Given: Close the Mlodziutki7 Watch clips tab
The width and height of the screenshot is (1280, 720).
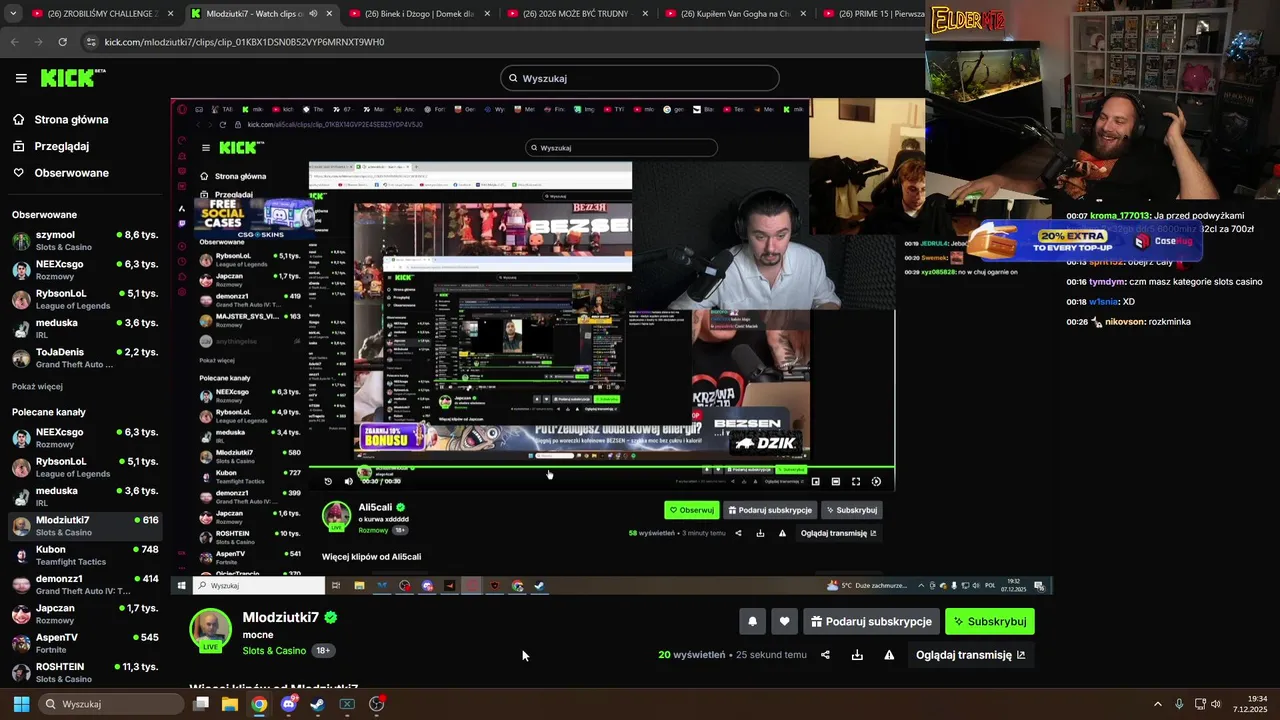Looking at the screenshot, I should (x=328, y=14).
